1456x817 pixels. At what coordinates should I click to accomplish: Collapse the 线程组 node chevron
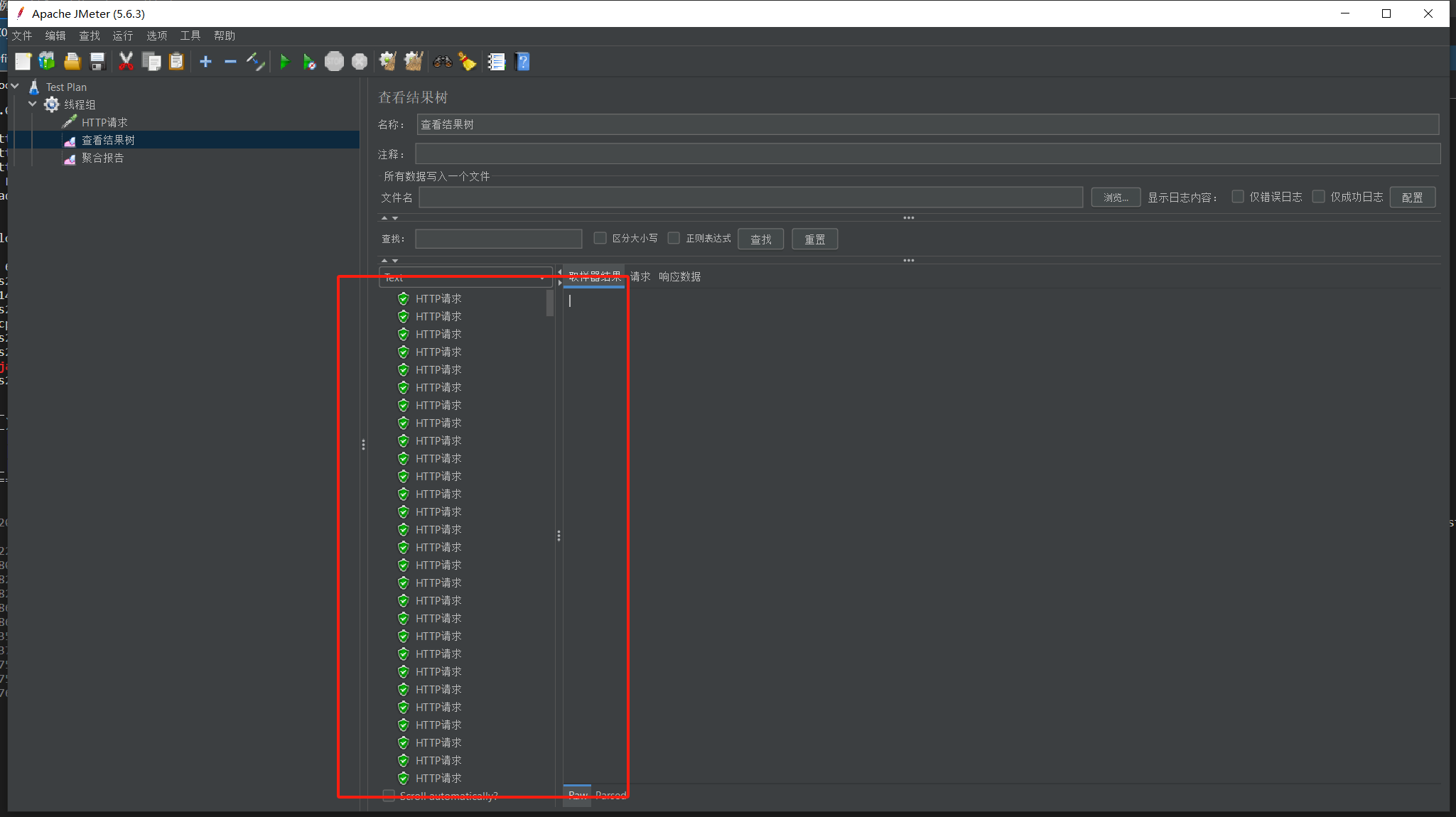tap(33, 104)
